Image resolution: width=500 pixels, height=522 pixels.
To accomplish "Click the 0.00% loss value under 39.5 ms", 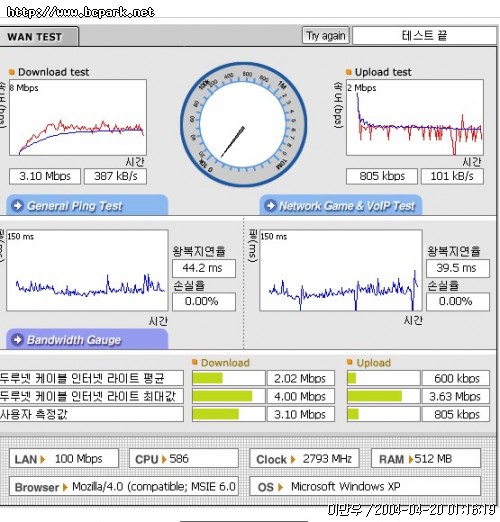I will pos(458,301).
